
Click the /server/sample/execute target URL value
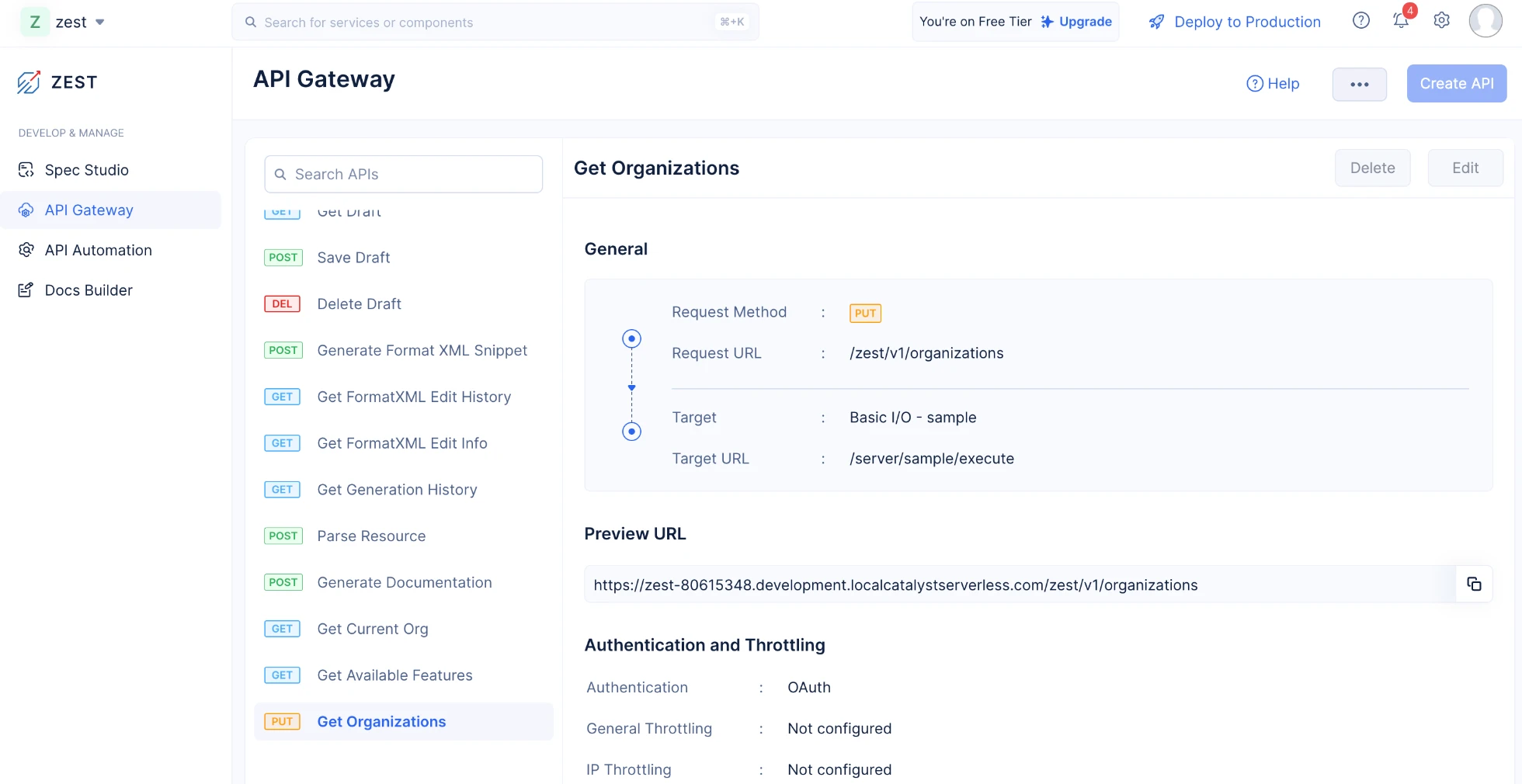932,459
